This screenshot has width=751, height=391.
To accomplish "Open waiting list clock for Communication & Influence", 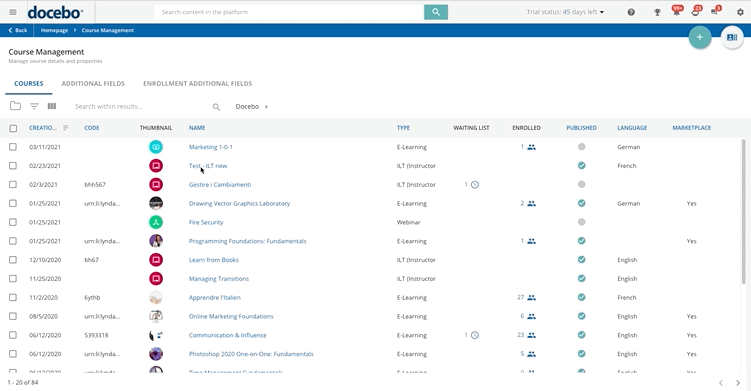I will tap(475, 335).
